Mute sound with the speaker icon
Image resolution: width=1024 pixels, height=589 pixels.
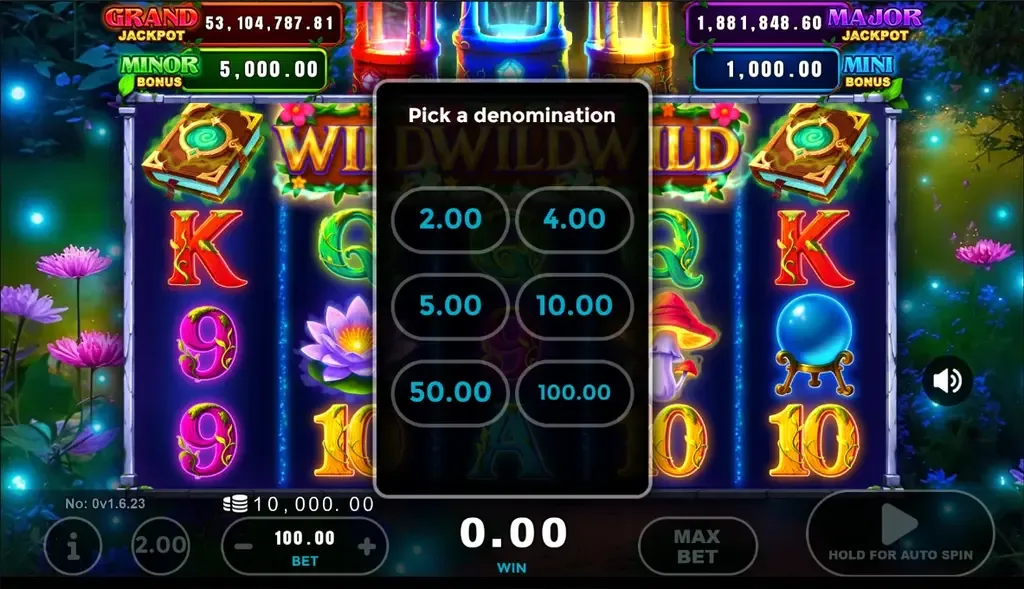pos(947,381)
